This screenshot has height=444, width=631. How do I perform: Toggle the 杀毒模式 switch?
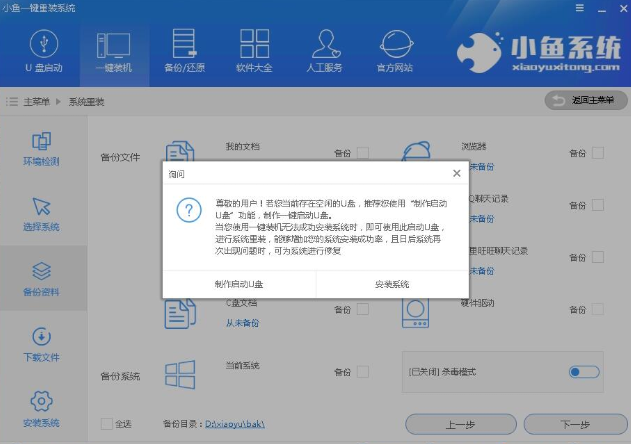[x=584, y=372]
